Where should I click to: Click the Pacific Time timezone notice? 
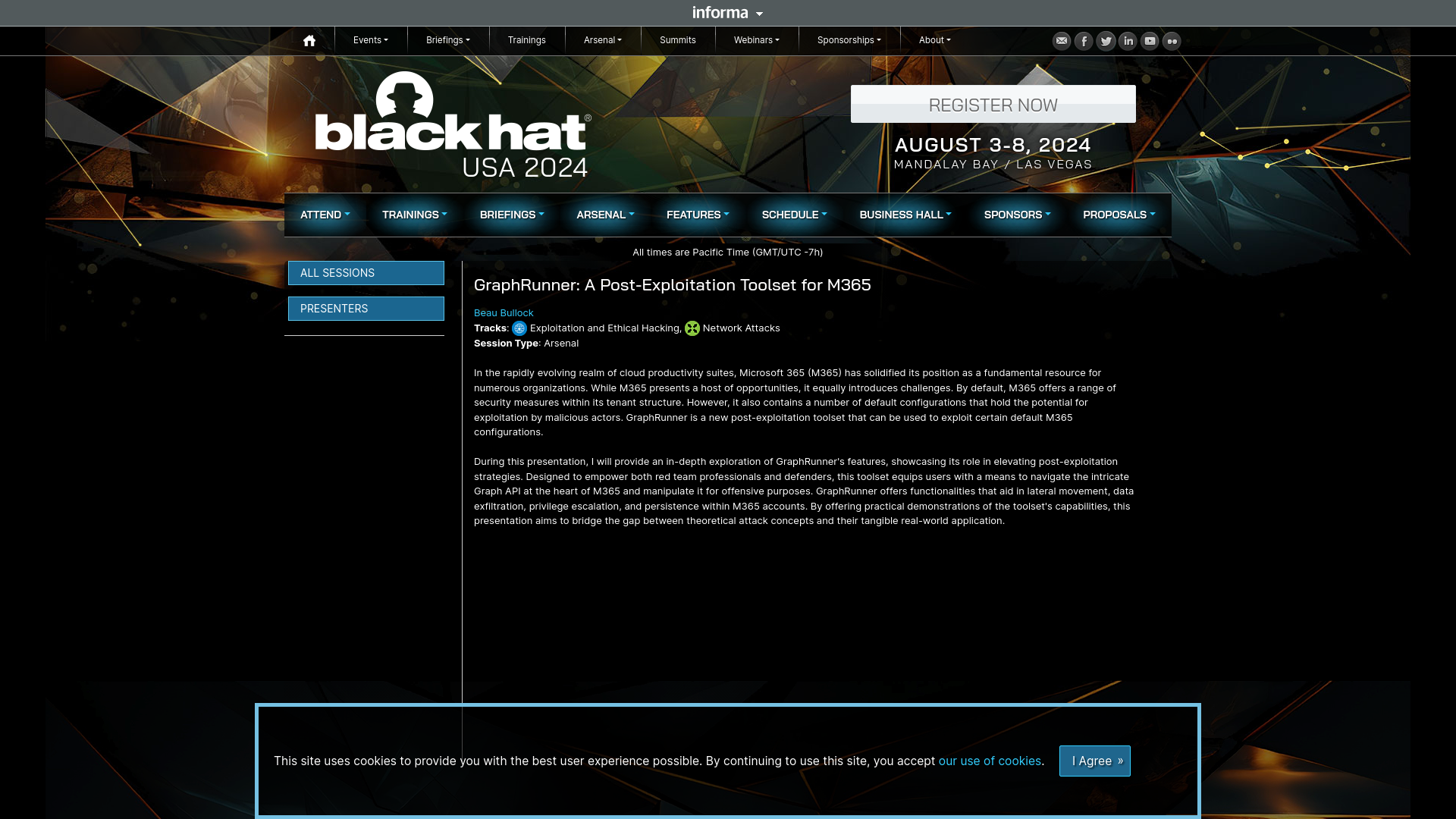tap(728, 253)
